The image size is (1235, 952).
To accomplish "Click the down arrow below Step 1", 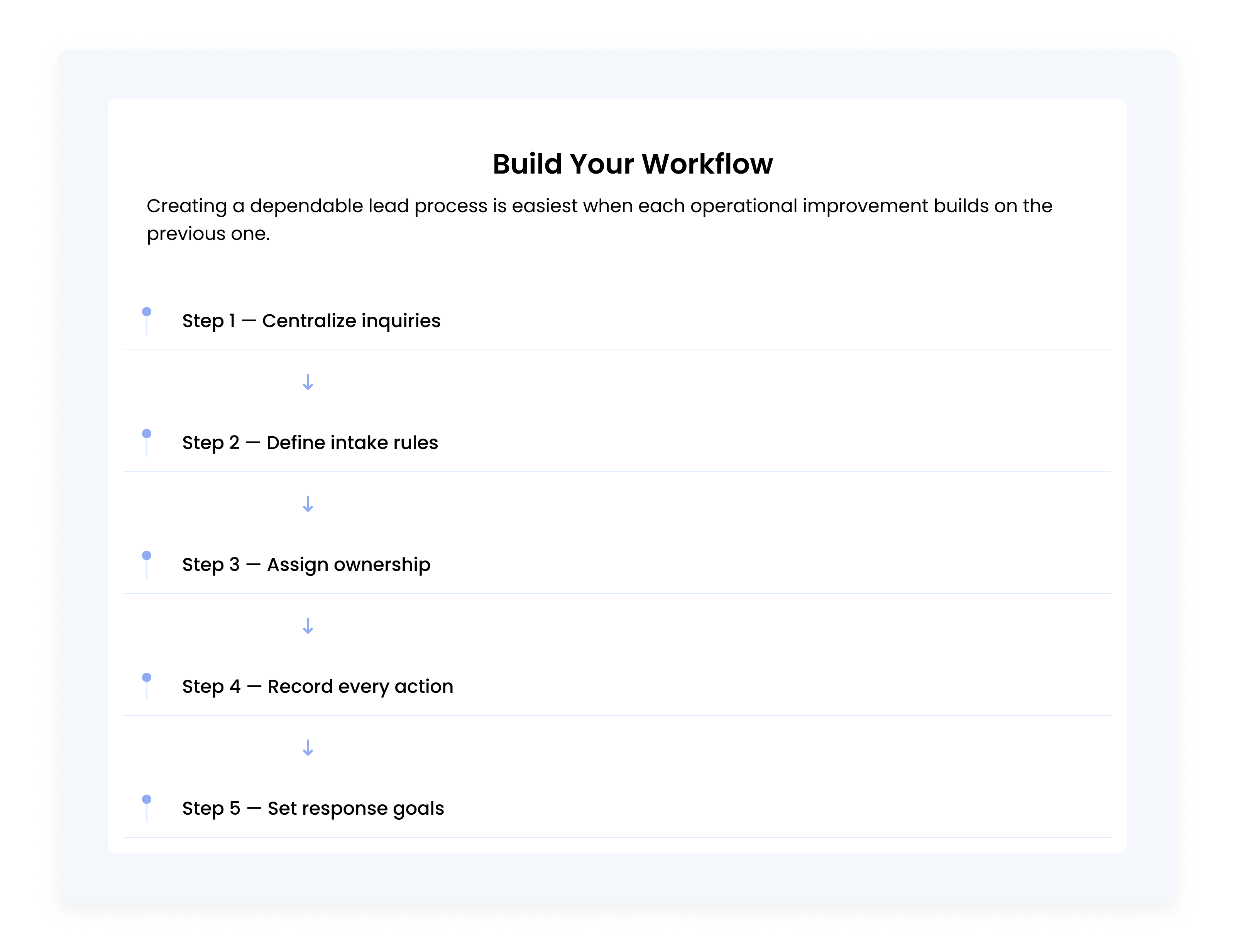I will 308,382.
